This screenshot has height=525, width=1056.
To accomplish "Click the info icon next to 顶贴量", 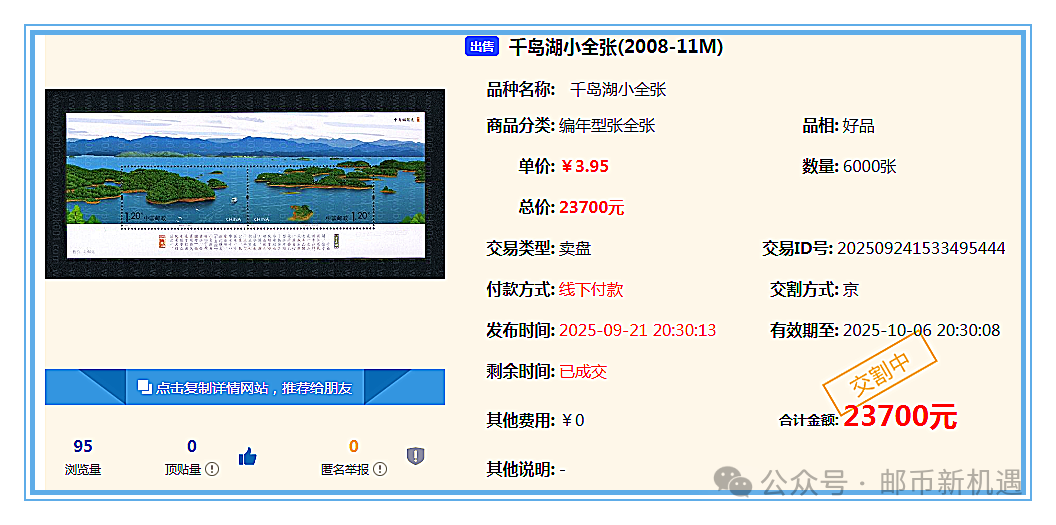I will [x=212, y=469].
